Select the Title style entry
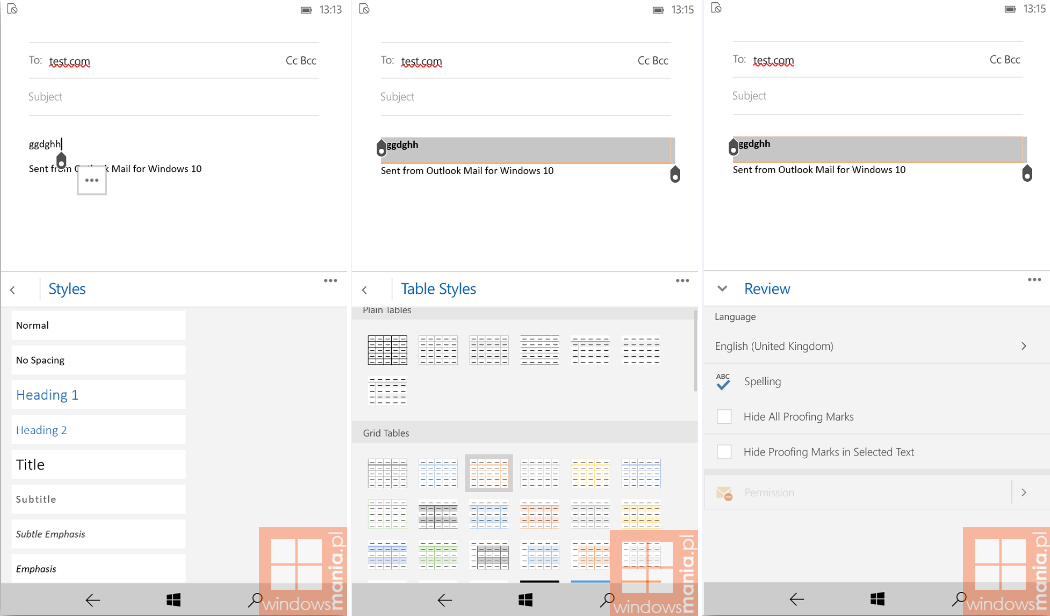 (x=98, y=464)
